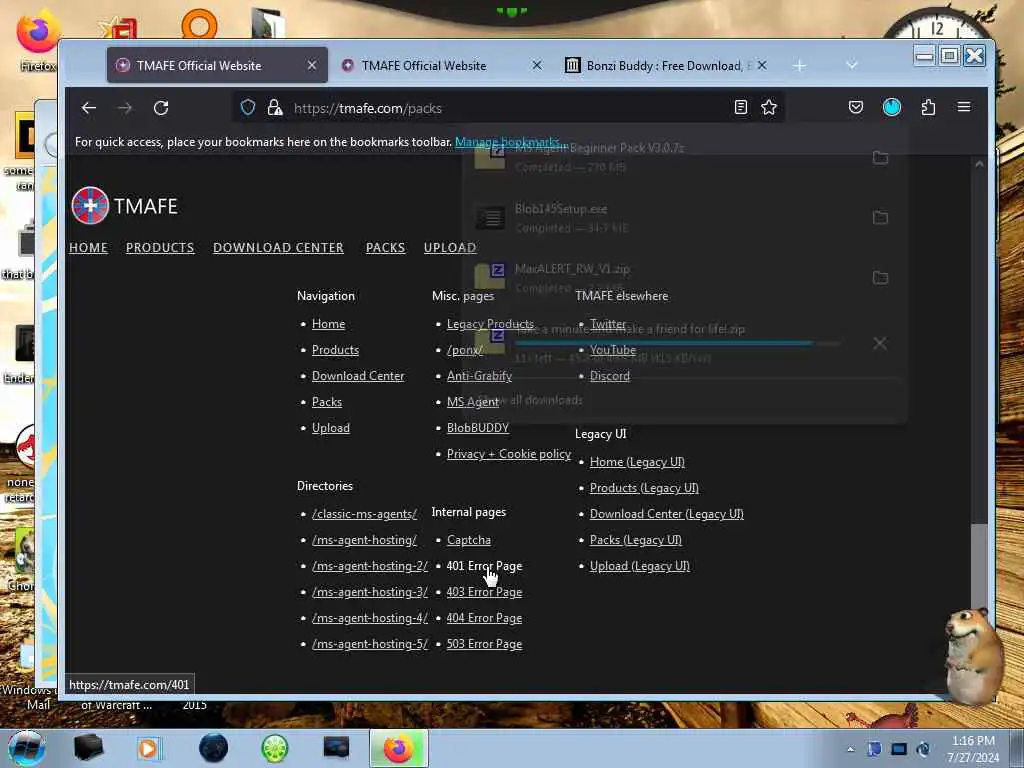Open PACKS in the site nav
1024x768 pixels.
click(x=385, y=248)
